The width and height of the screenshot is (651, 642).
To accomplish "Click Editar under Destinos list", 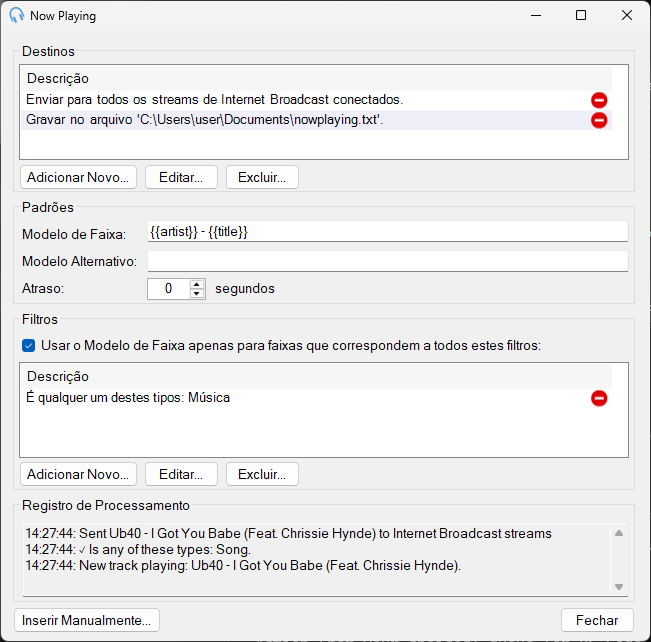I will point(181,177).
